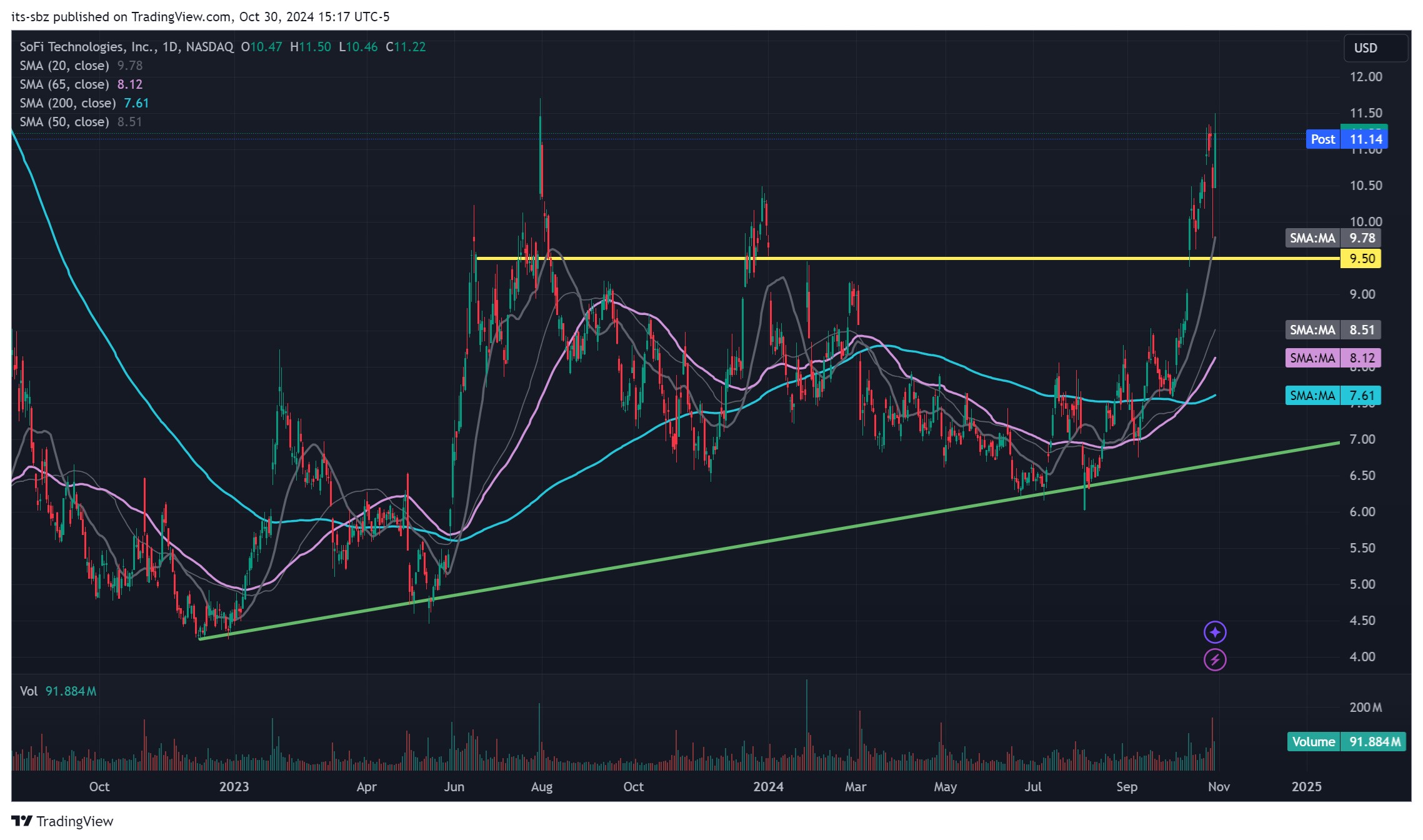Click the lightning bolt earnings icon

click(x=1215, y=659)
